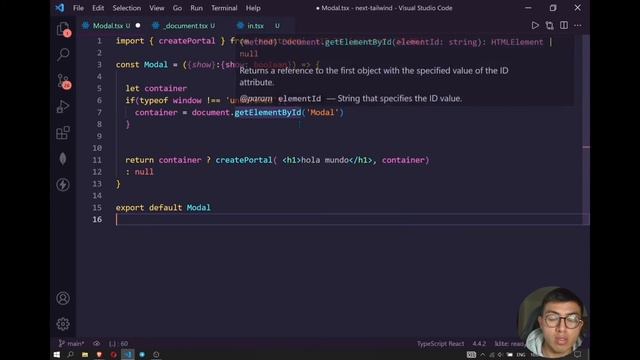Split the editor to the right
The width and height of the screenshot is (640, 360).
(x=564, y=25)
